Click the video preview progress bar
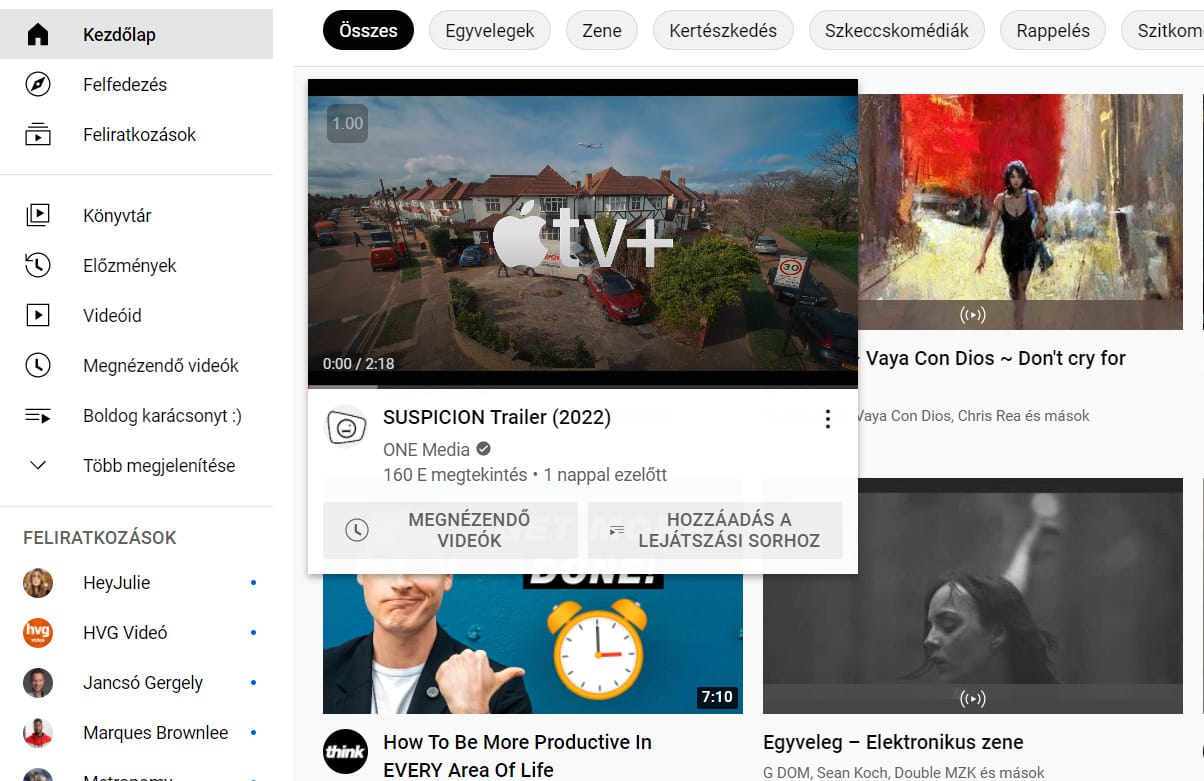The width and height of the screenshot is (1204, 781). pyautogui.click(x=583, y=385)
